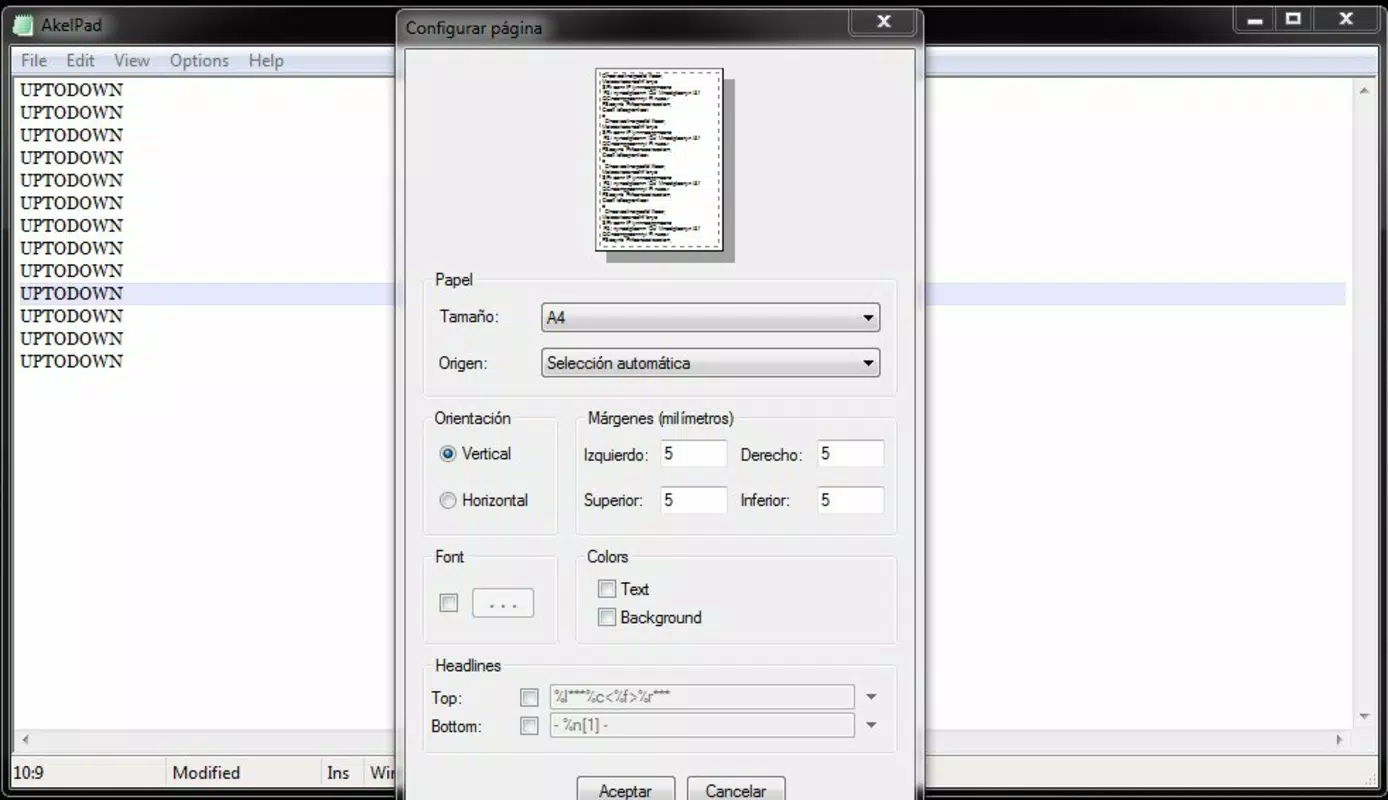The image size is (1388, 800).
Task: Enable the Bottom headline checkbox
Action: click(x=529, y=726)
